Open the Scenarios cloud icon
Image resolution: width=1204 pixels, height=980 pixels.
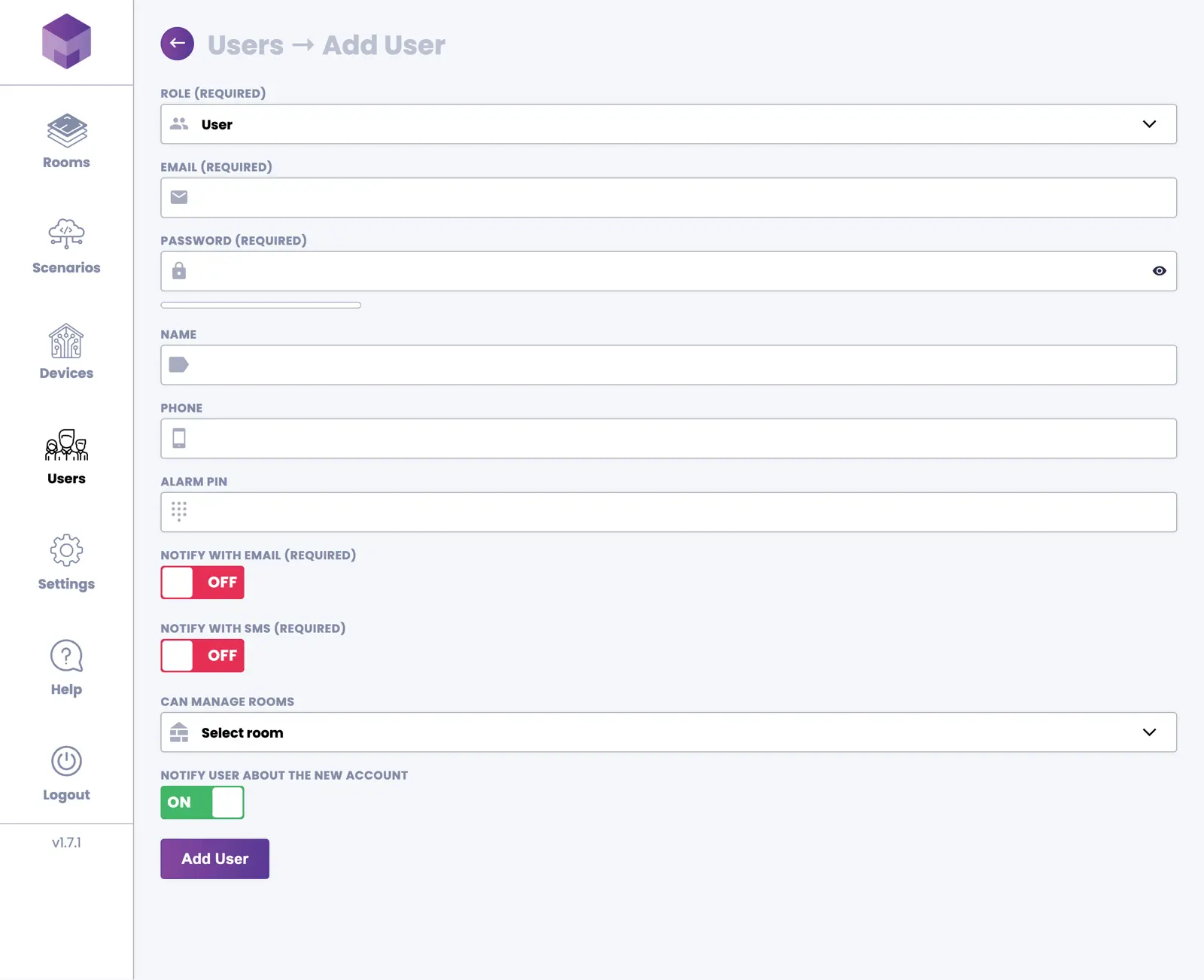pos(66,233)
